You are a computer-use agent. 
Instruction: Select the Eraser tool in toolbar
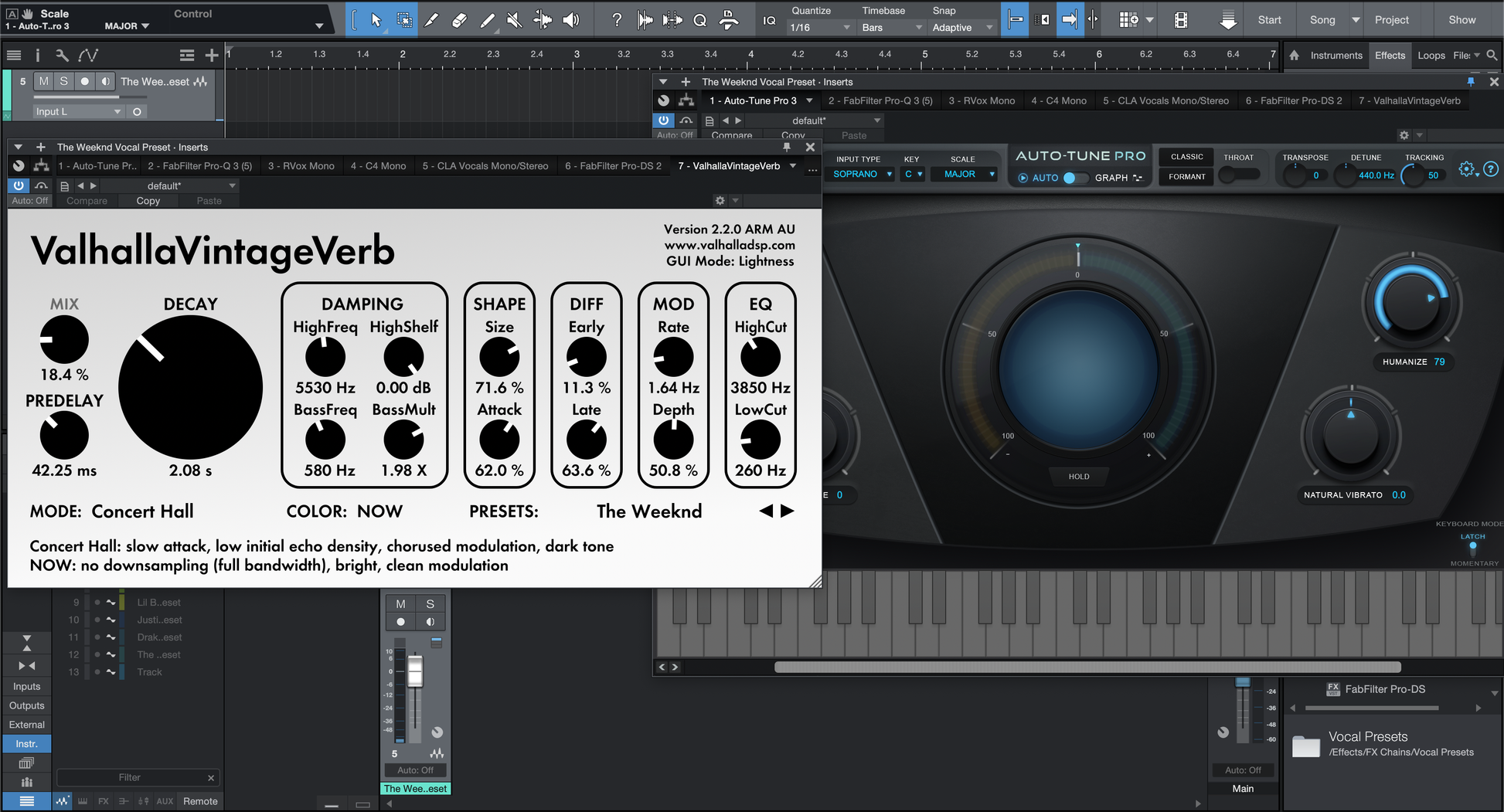click(x=459, y=20)
